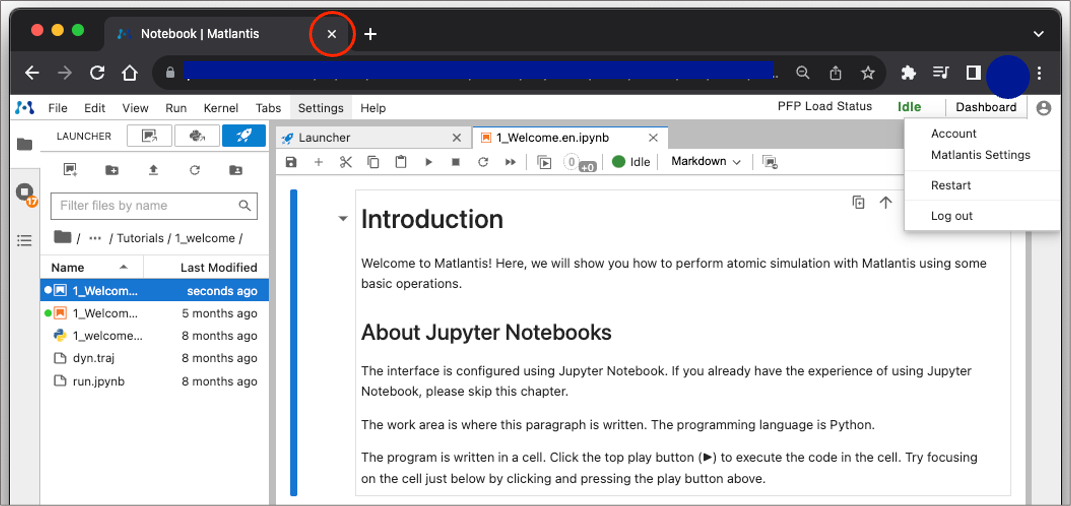Run the selected cell with play button
1071x506 pixels.
click(x=428, y=162)
